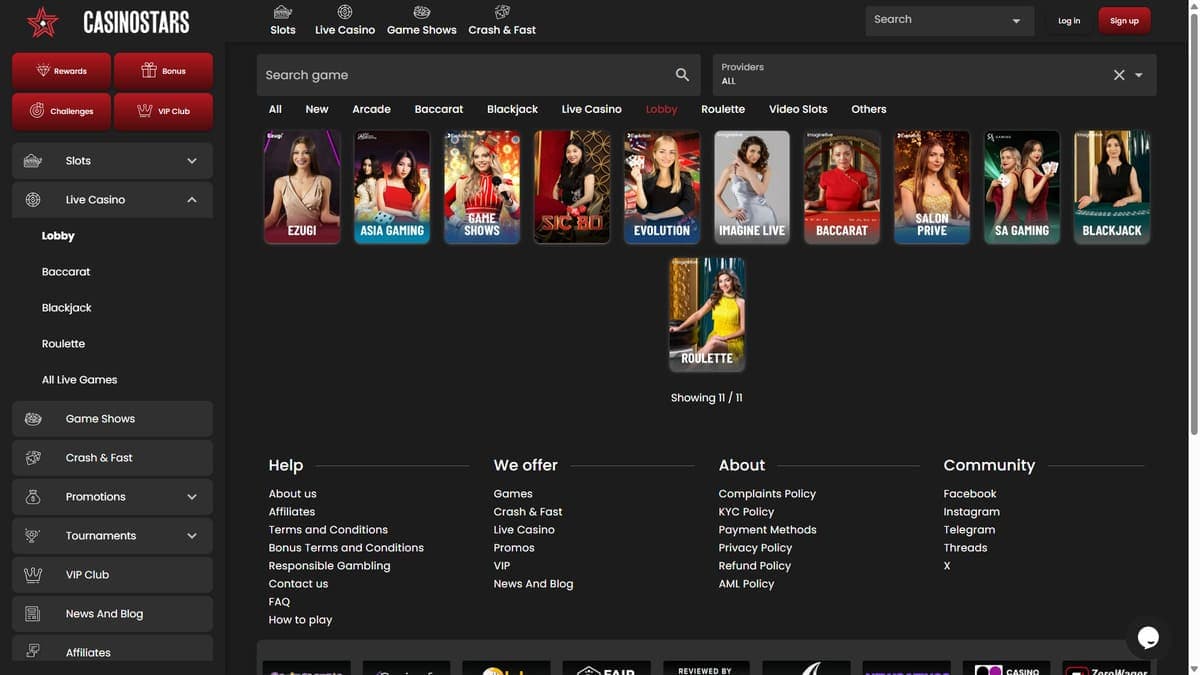Viewport: 1200px width, 675px height.
Task: Select the Video Slots category tab
Action: [x=798, y=109]
